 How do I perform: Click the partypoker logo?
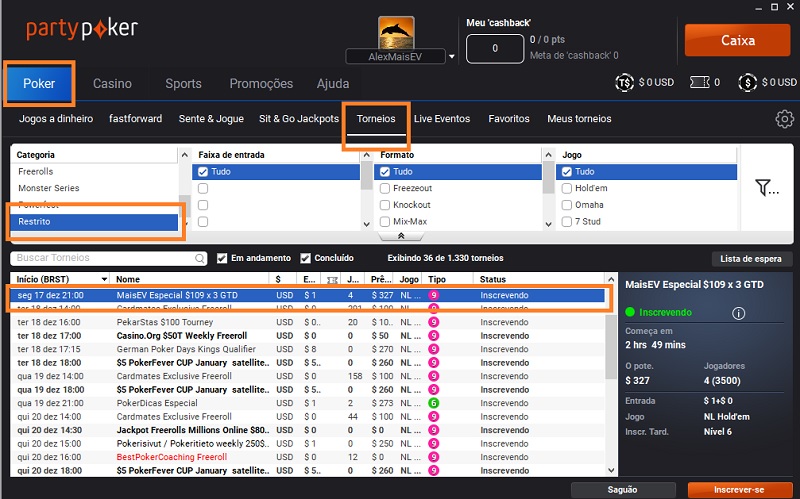click(x=82, y=29)
